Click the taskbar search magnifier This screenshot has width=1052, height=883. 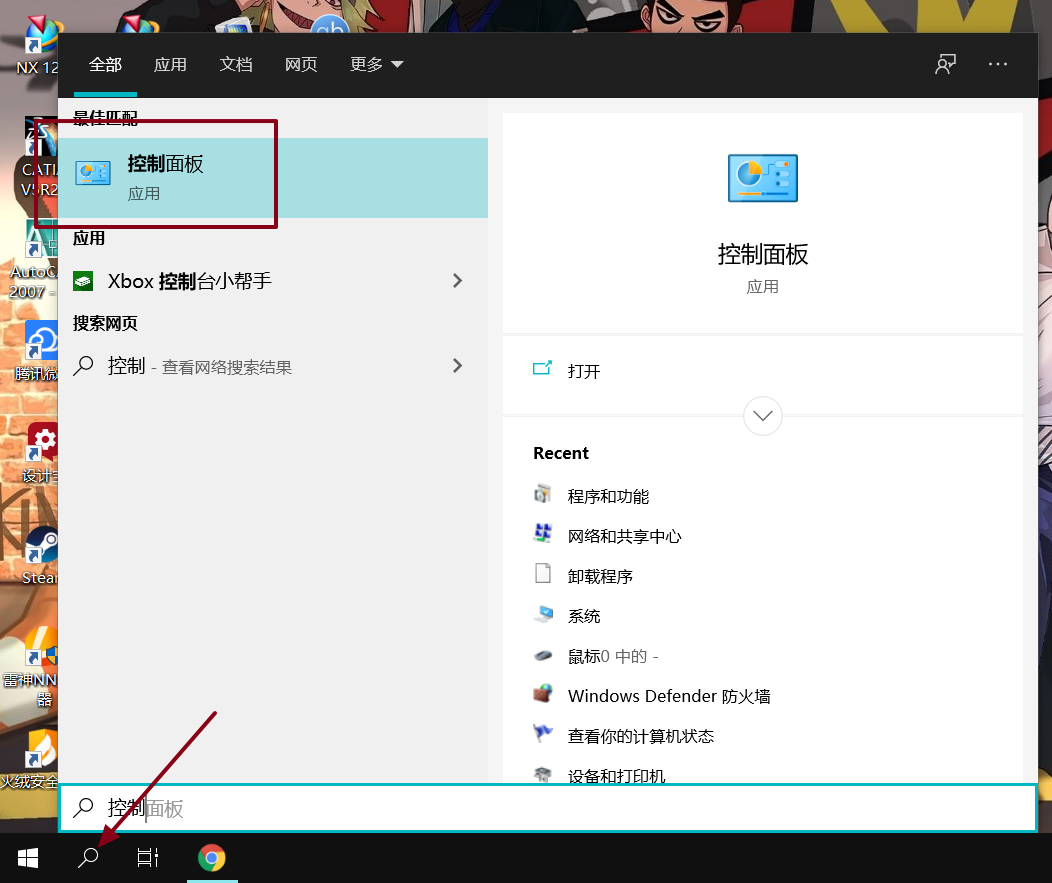(x=88, y=858)
